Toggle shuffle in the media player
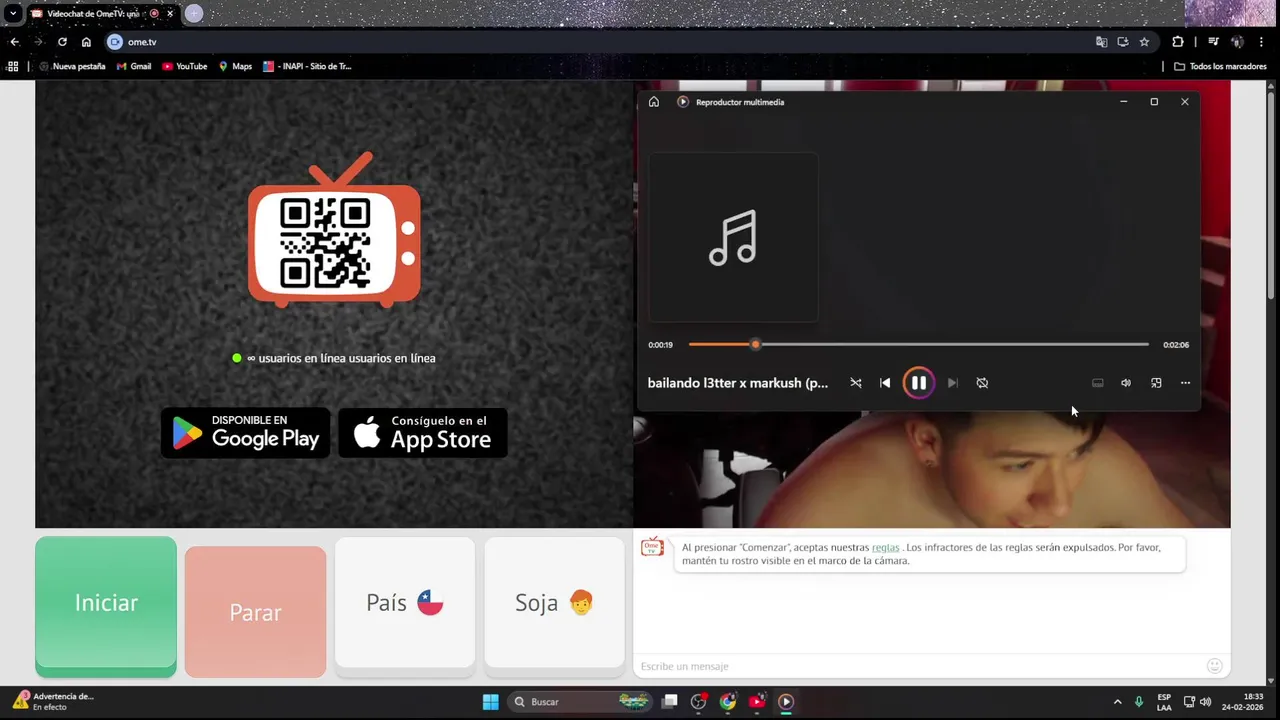The width and height of the screenshot is (1280, 720). pyautogui.click(x=856, y=383)
